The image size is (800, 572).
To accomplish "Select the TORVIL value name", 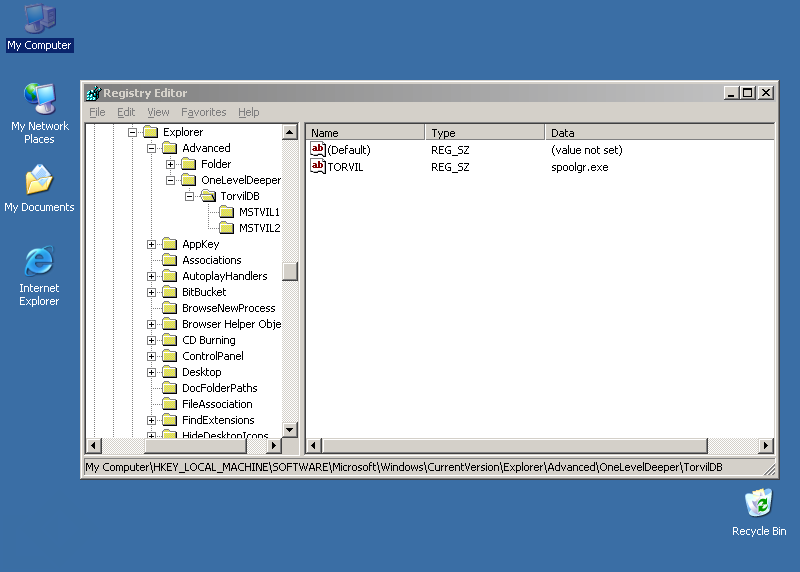I will coord(345,167).
